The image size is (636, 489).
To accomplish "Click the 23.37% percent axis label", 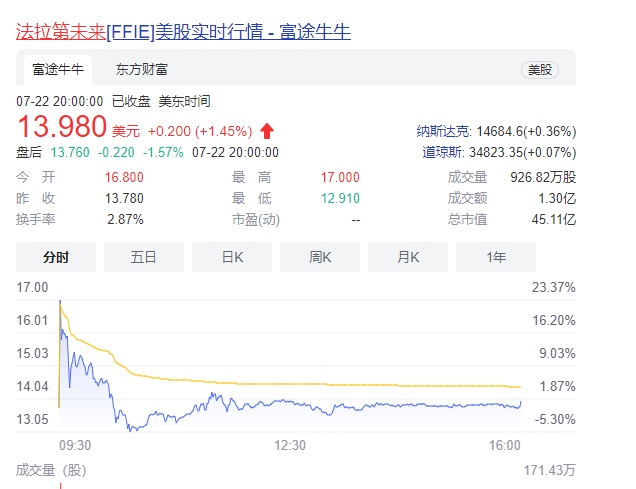I will 554,287.
